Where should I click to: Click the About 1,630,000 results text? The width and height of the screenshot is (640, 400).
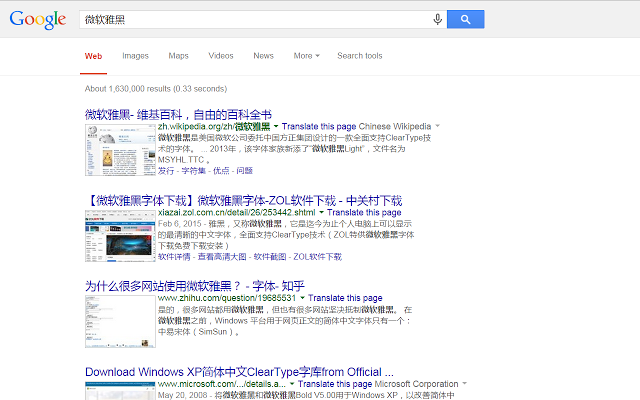[156, 89]
